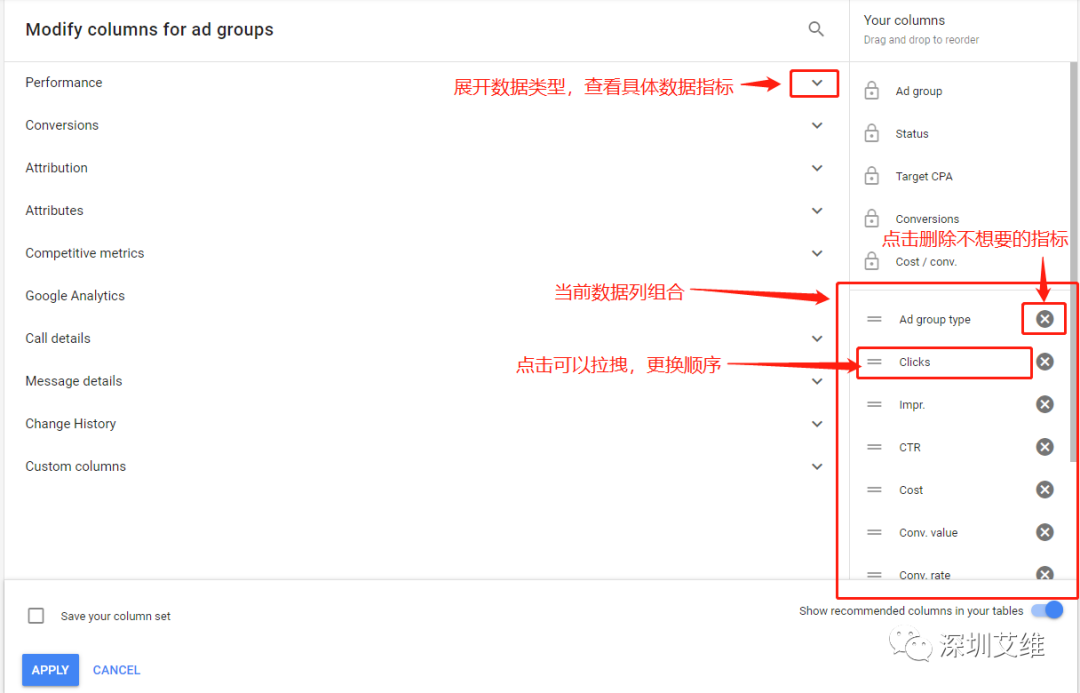
Task: Remove the Conv. value column
Action: 1044,532
